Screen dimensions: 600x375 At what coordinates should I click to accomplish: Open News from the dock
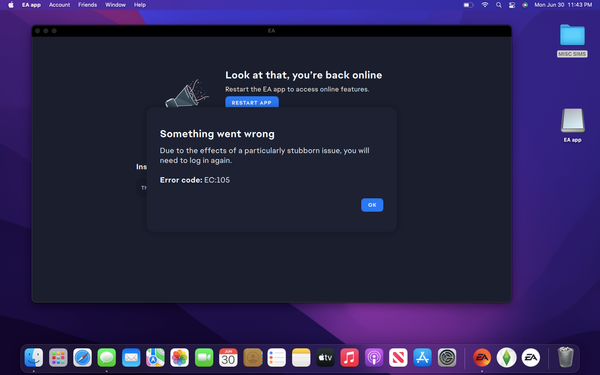[x=398, y=357]
